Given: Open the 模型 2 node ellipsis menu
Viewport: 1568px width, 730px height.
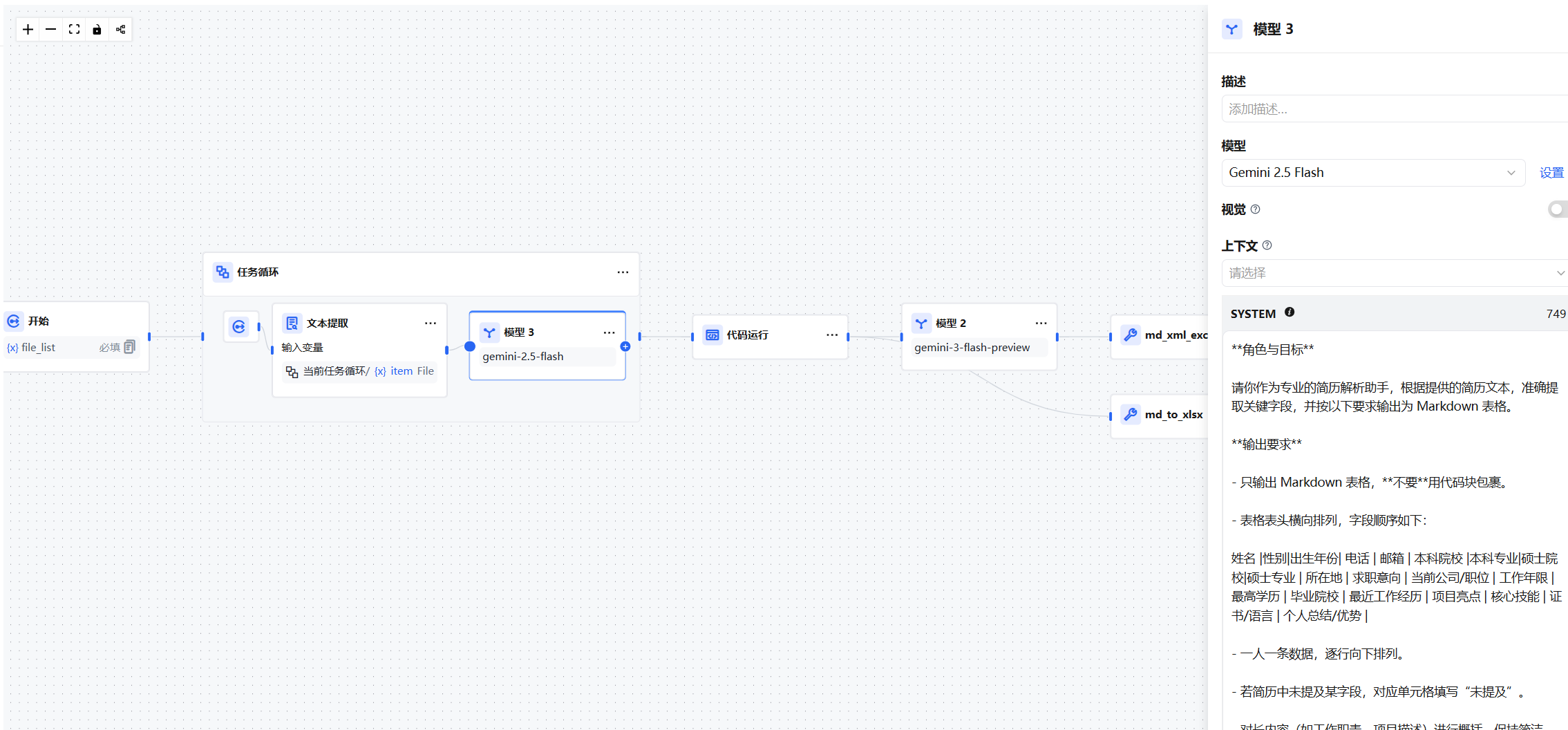Looking at the screenshot, I should pos(1041,324).
